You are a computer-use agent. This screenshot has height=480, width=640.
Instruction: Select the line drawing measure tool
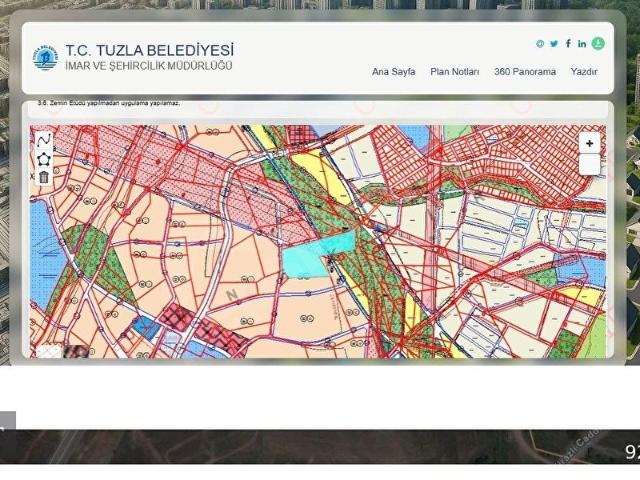click(44, 140)
